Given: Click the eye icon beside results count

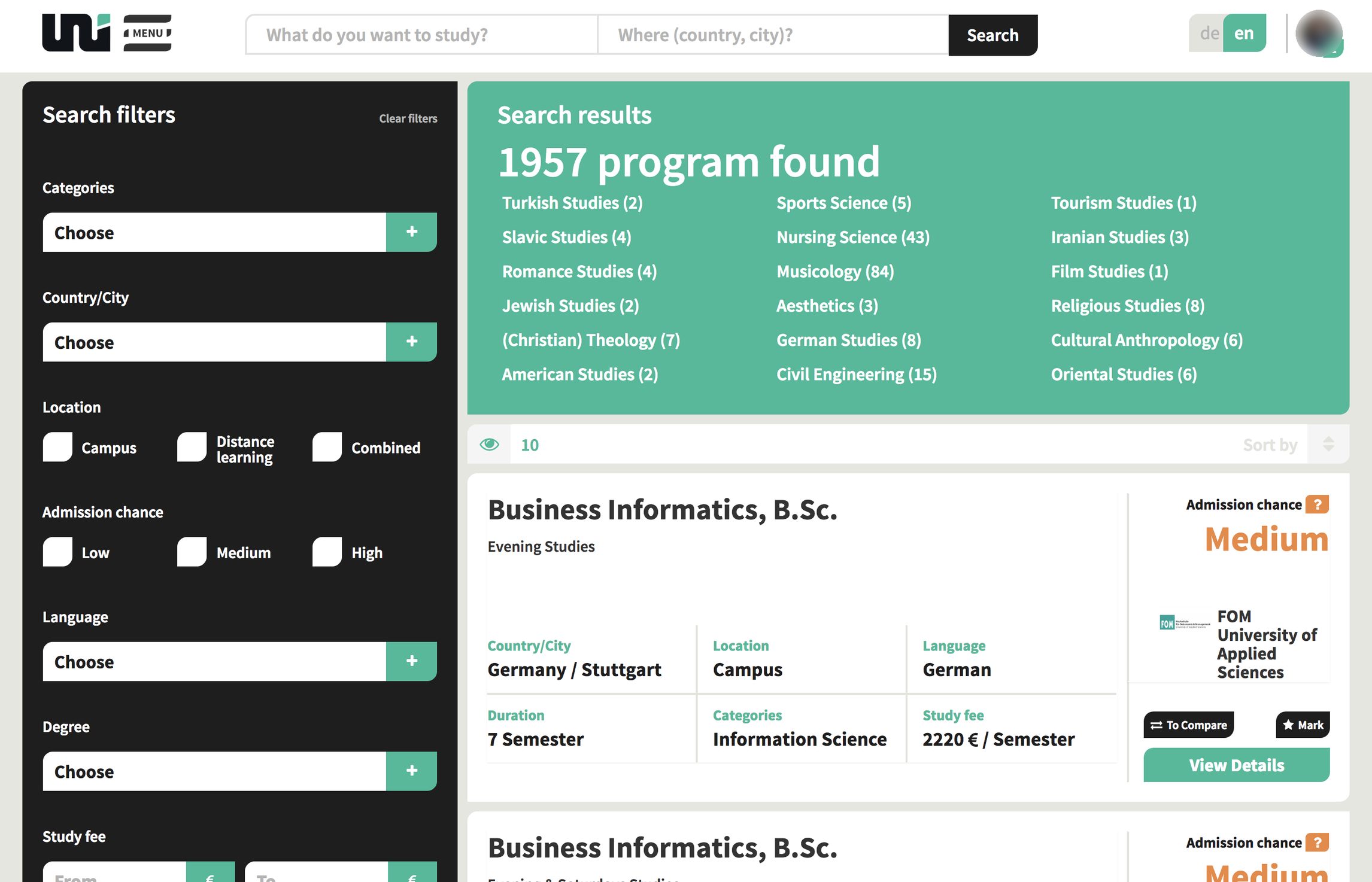Looking at the screenshot, I should coord(489,445).
